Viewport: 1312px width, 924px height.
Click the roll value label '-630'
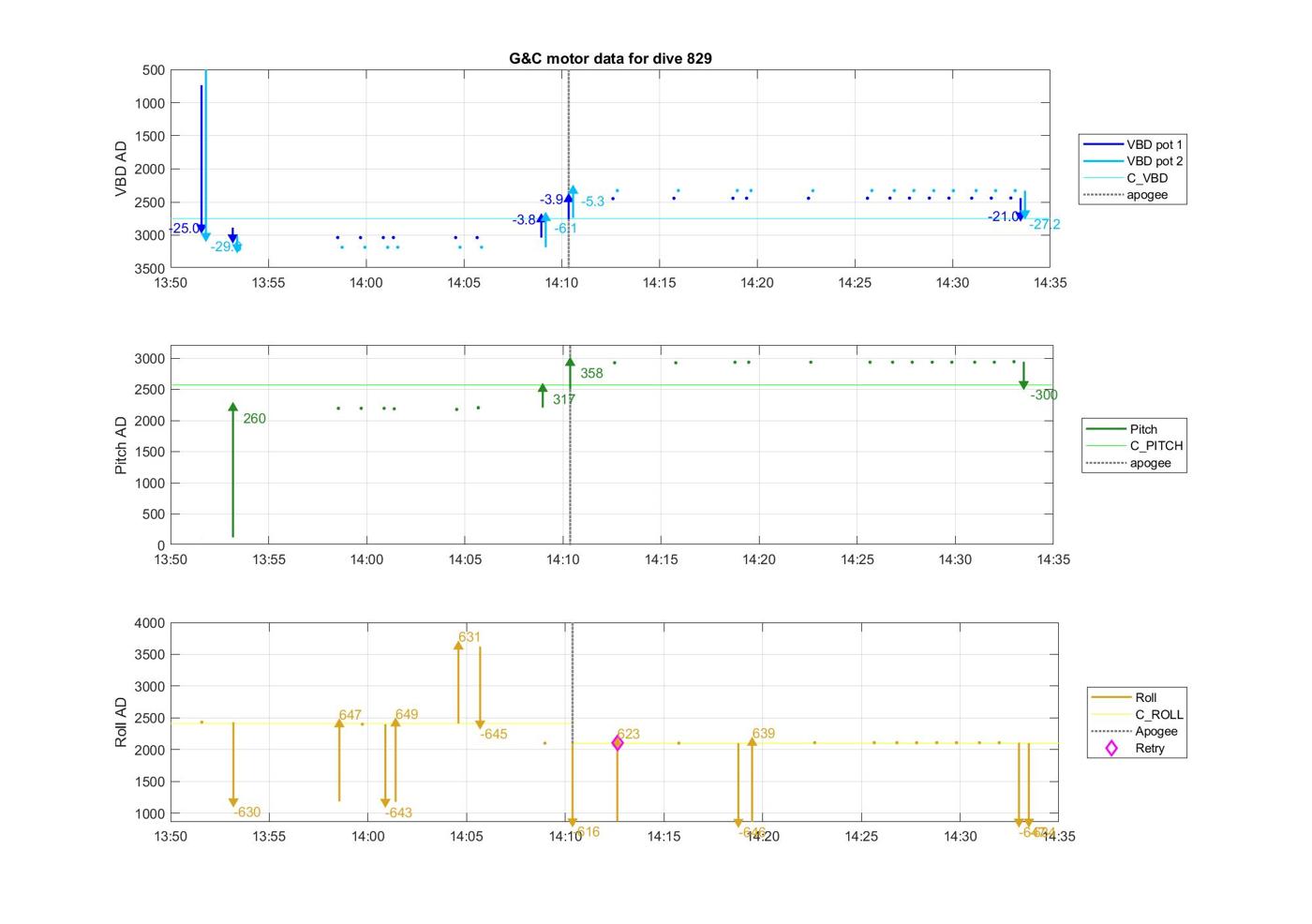point(247,812)
